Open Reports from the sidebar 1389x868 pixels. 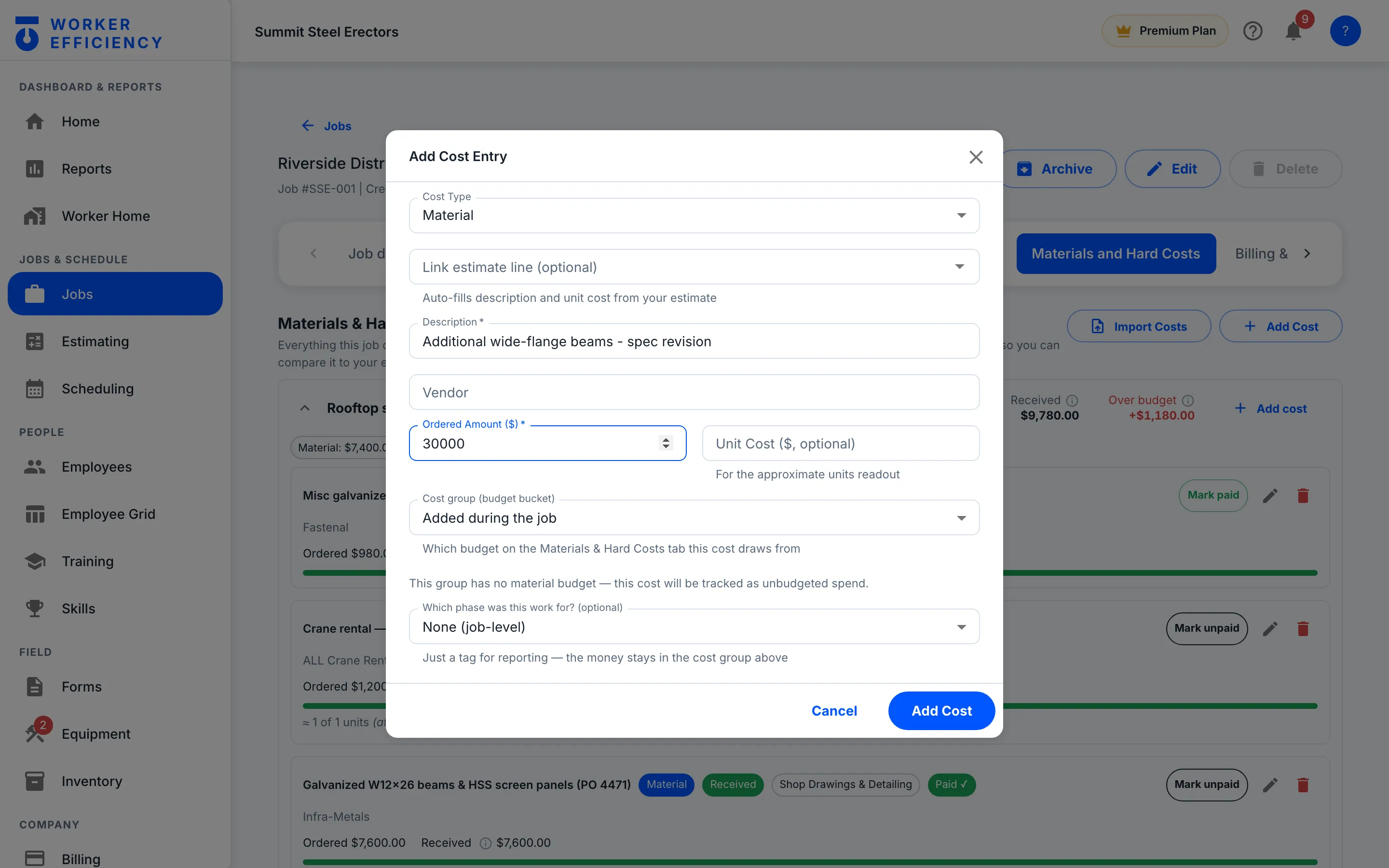point(115,169)
